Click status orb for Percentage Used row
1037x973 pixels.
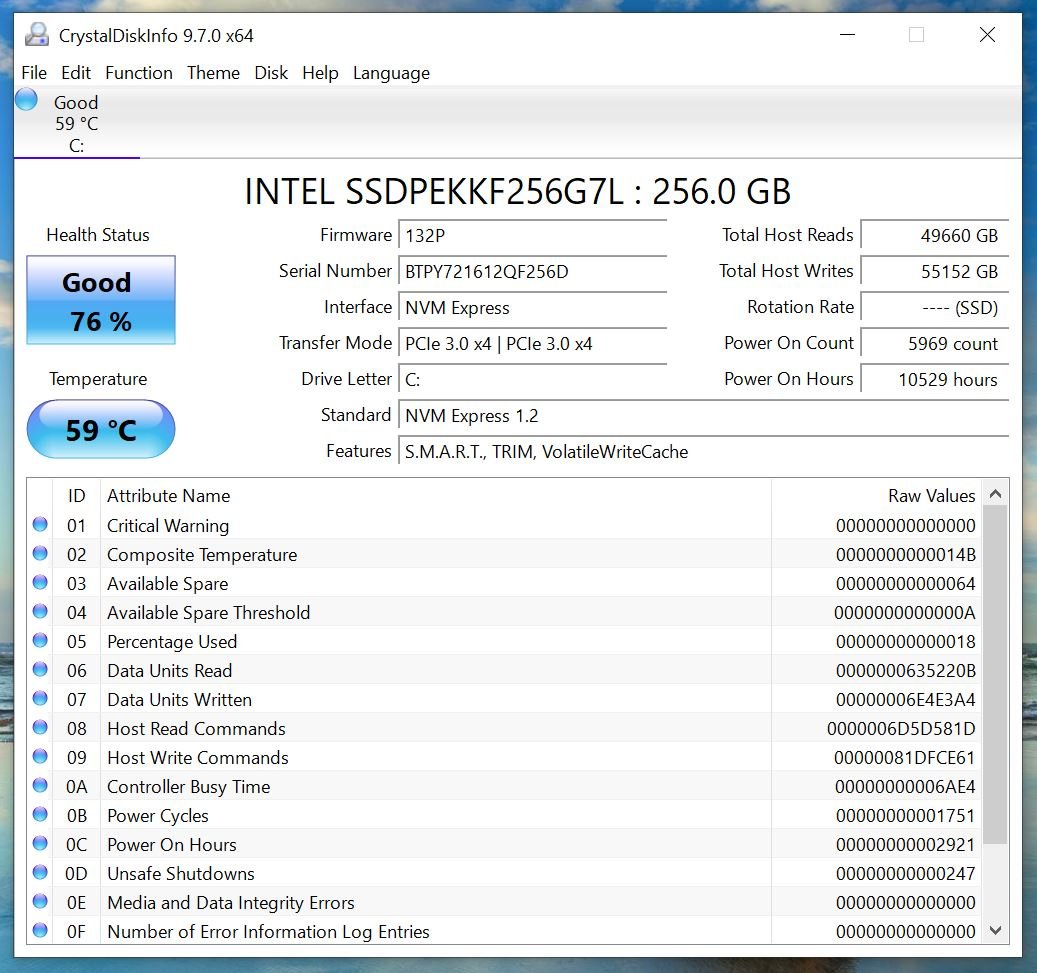(x=40, y=641)
